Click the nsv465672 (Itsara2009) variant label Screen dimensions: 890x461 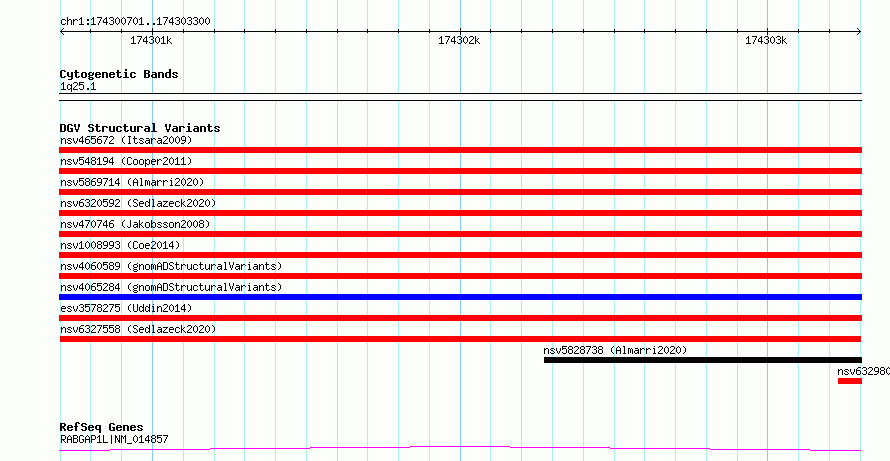click(126, 140)
